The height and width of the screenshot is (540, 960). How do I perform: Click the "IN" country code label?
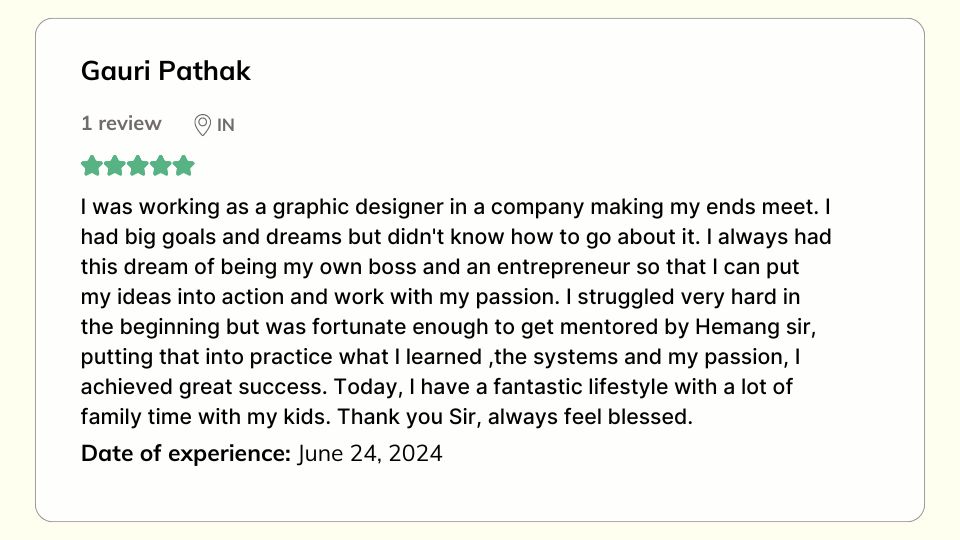(x=226, y=125)
